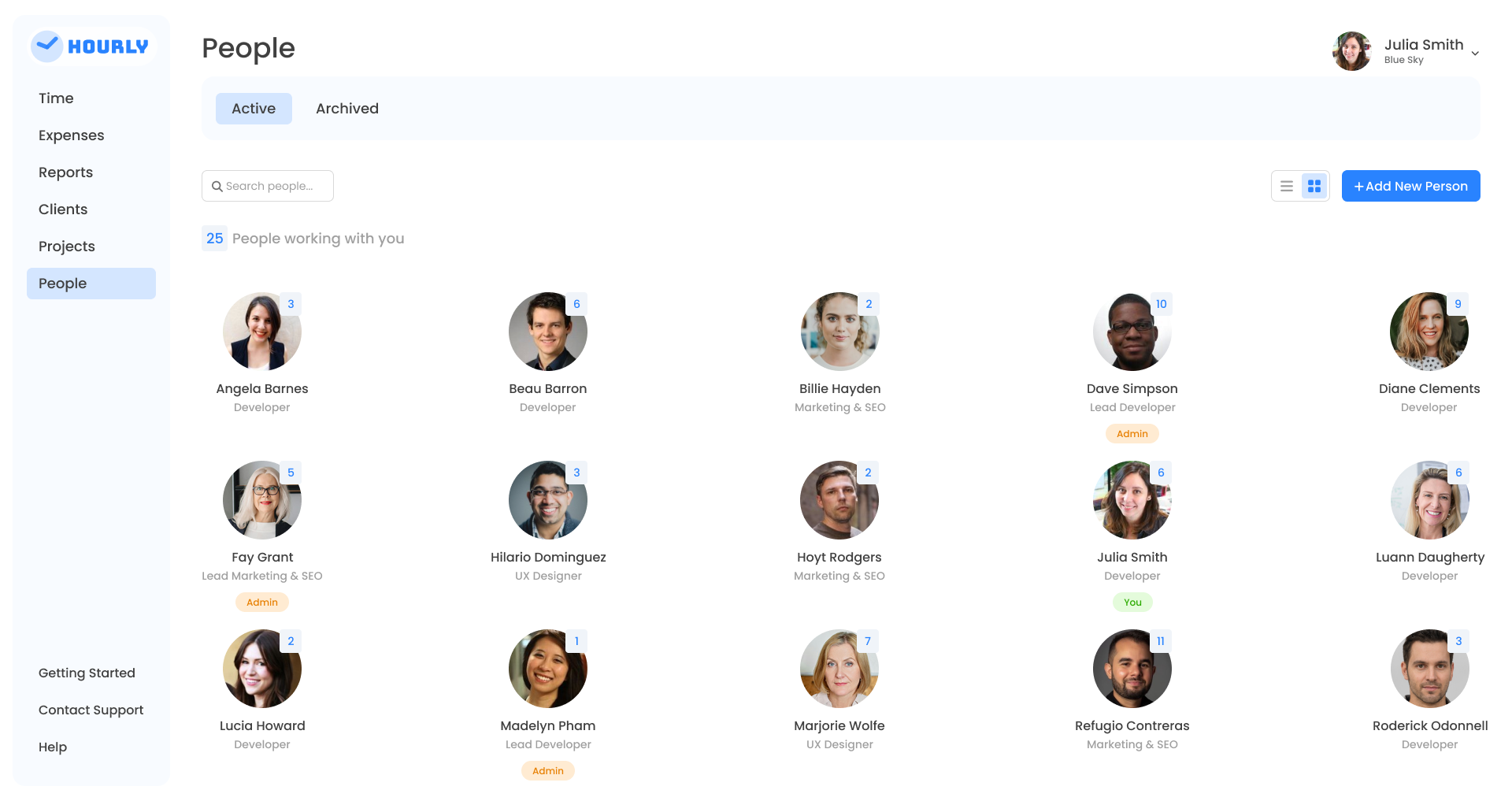Open the Reports page in sidebar
Viewport: 1512px width, 801px height.
tap(65, 172)
